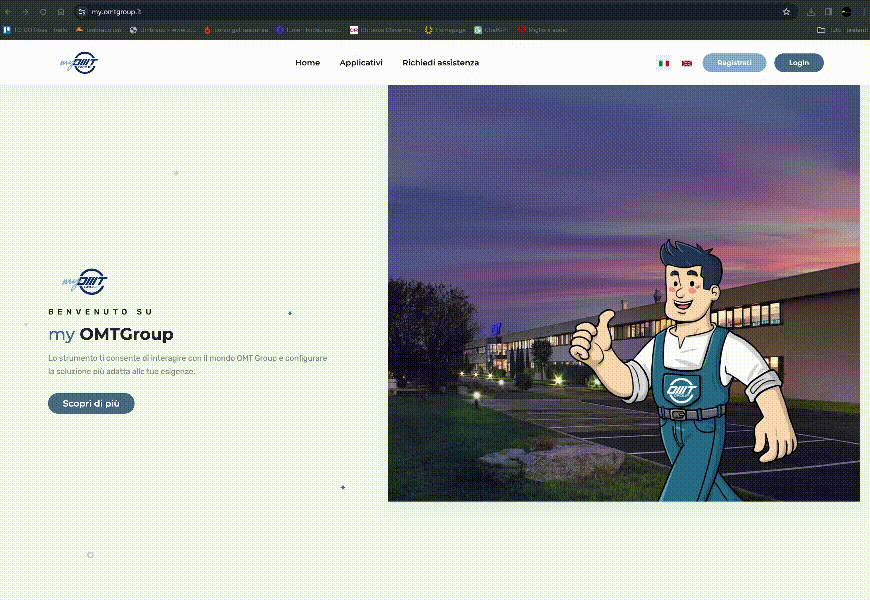Switch the site language to Italian flag
This screenshot has width=870, height=600.
coord(664,63)
